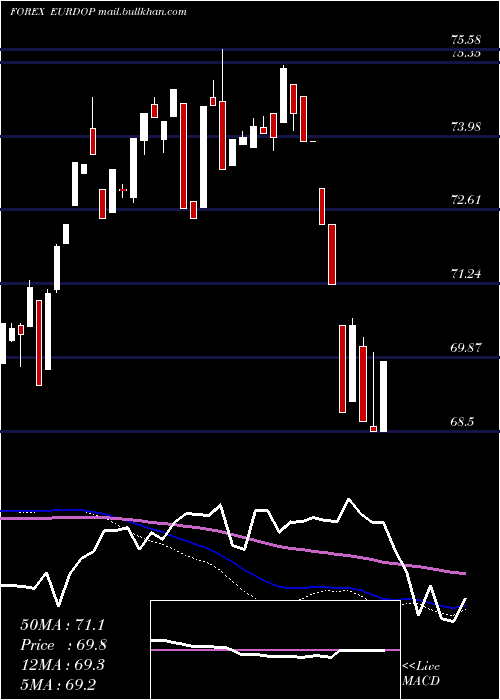Click the last white candle near 68.5
This screenshot has width=500, height=700.
383,396
